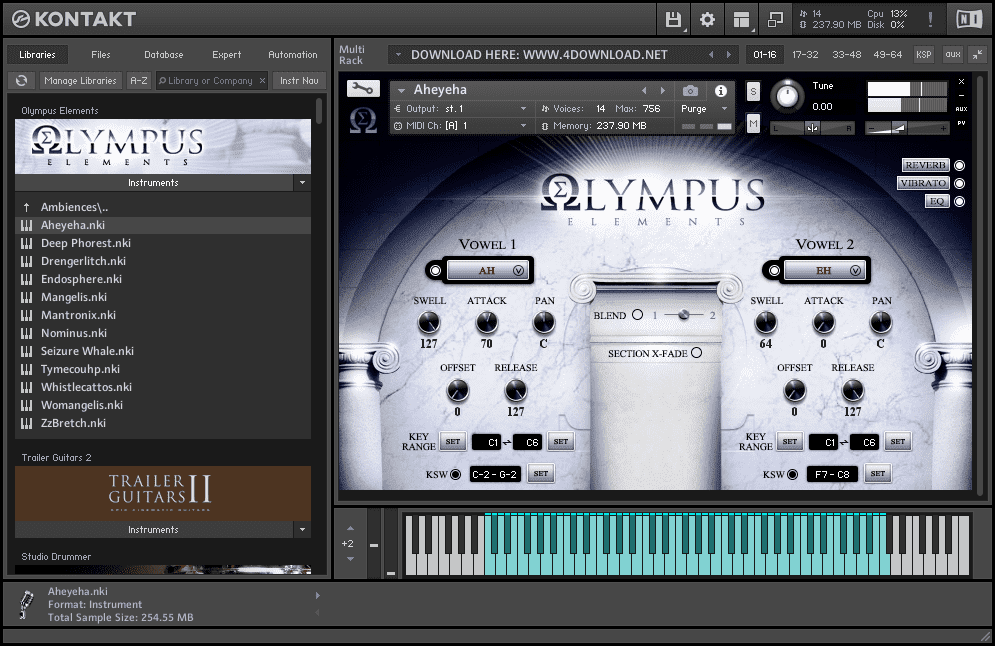Click Trailer Guitars II library banner
Viewport: 995px width, 646px height.
click(162, 494)
